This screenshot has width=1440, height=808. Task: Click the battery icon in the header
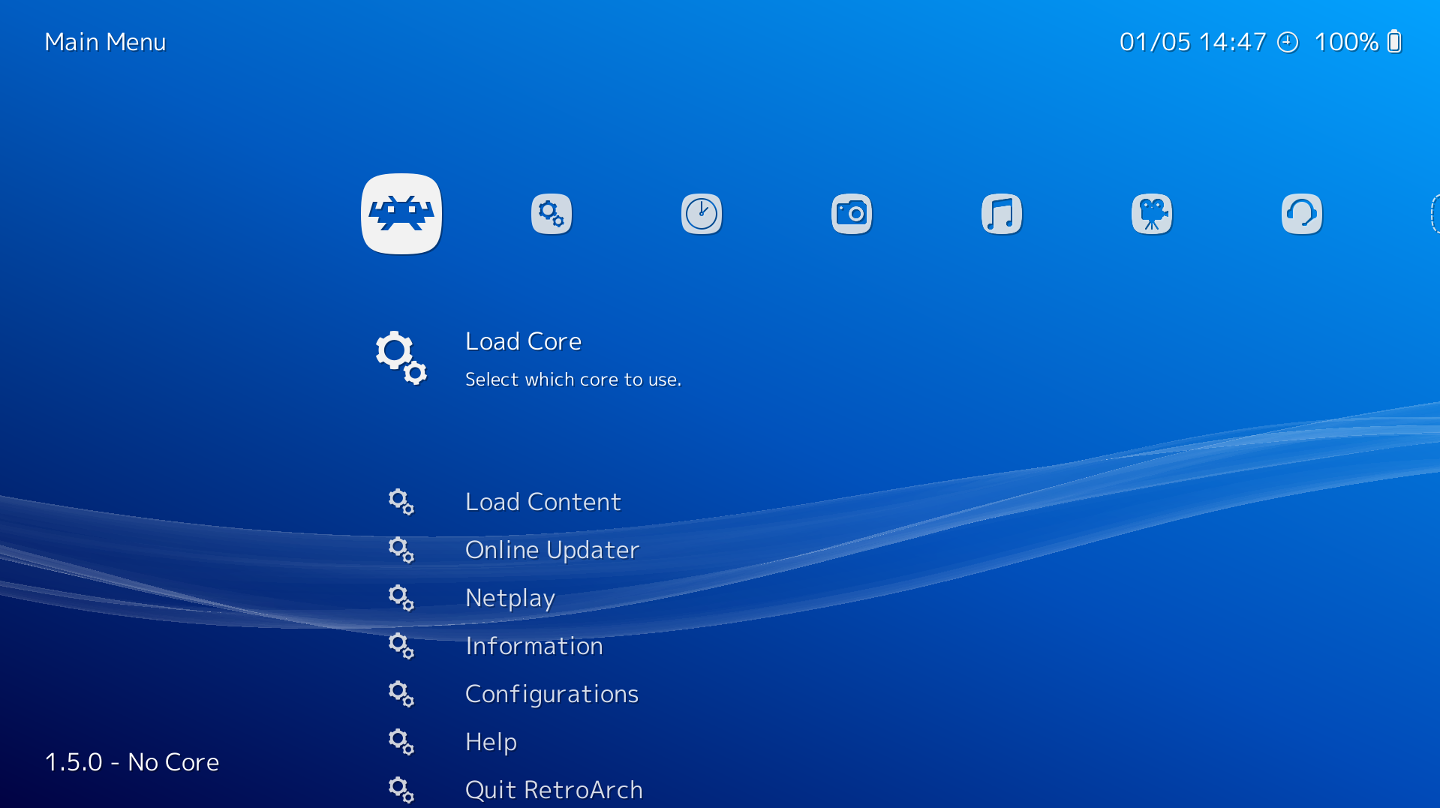(x=1395, y=42)
